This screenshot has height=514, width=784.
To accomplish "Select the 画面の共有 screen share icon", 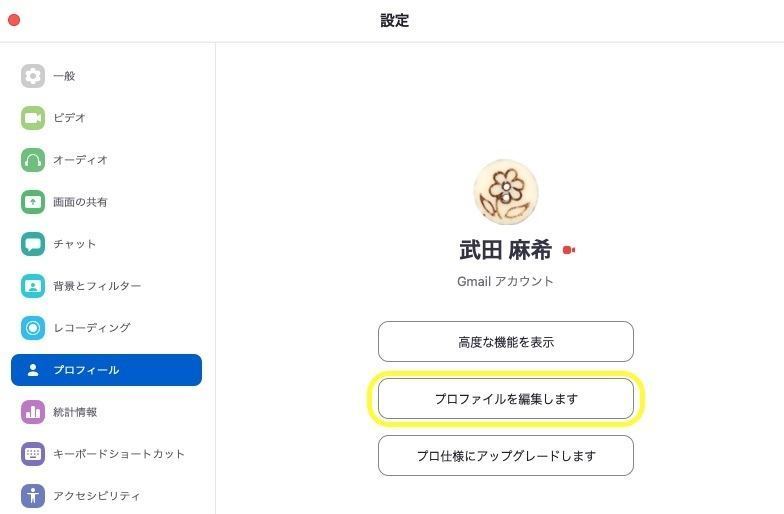I will tap(33, 202).
